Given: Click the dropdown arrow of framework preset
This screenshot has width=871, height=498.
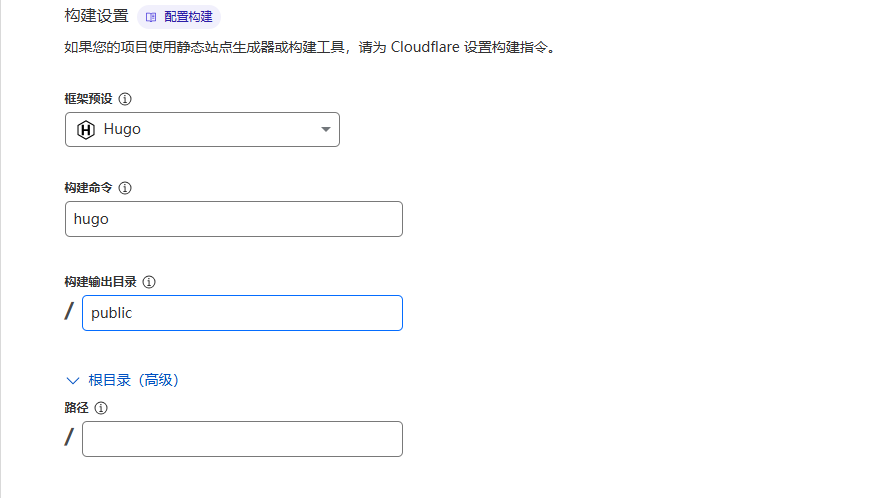Looking at the screenshot, I should pos(325,130).
